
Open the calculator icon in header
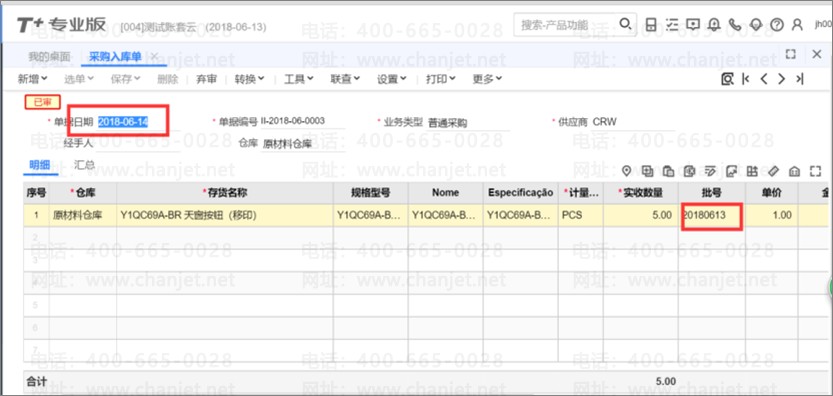pyautogui.click(x=651, y=24)
